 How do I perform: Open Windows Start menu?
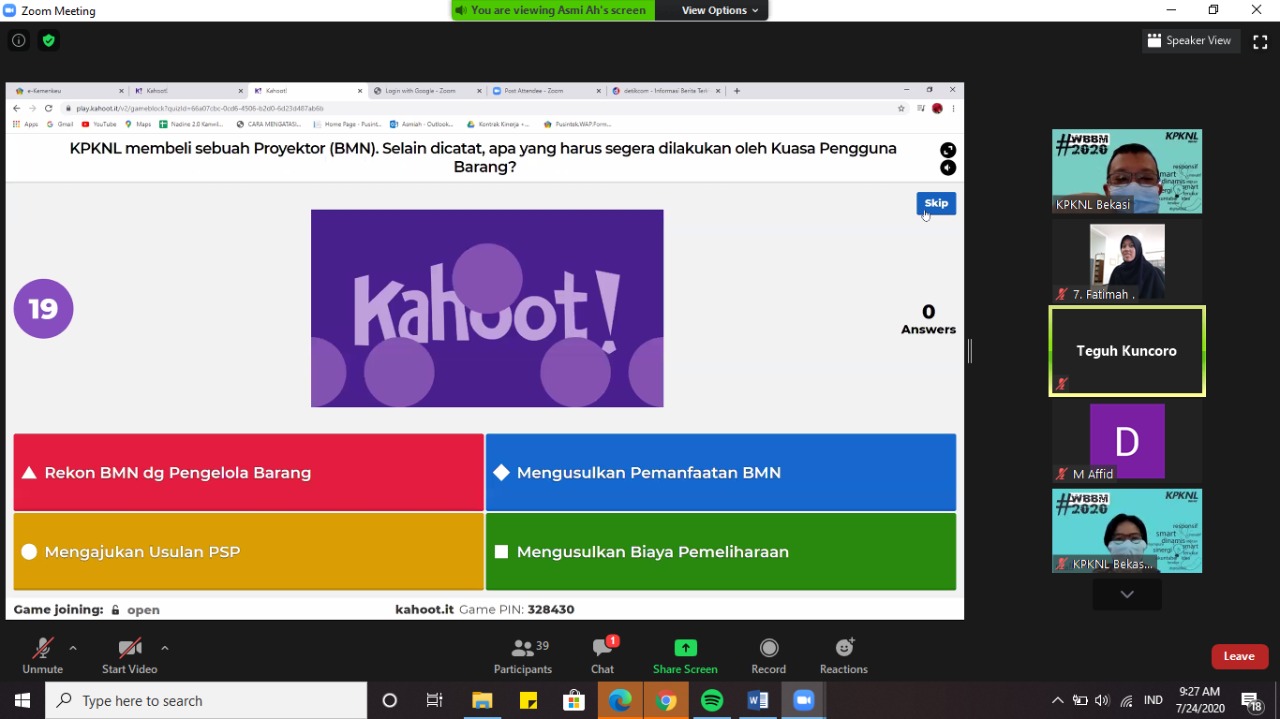pos(22,700)
